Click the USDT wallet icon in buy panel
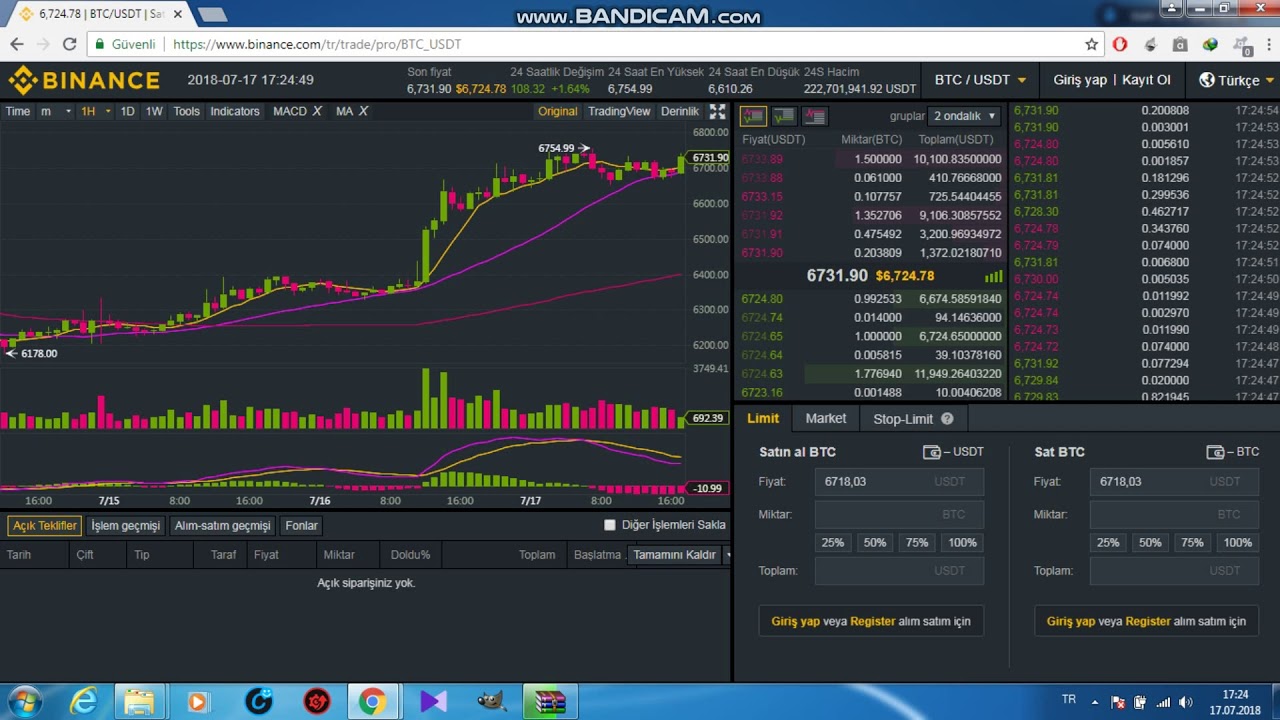 [932, 452]
